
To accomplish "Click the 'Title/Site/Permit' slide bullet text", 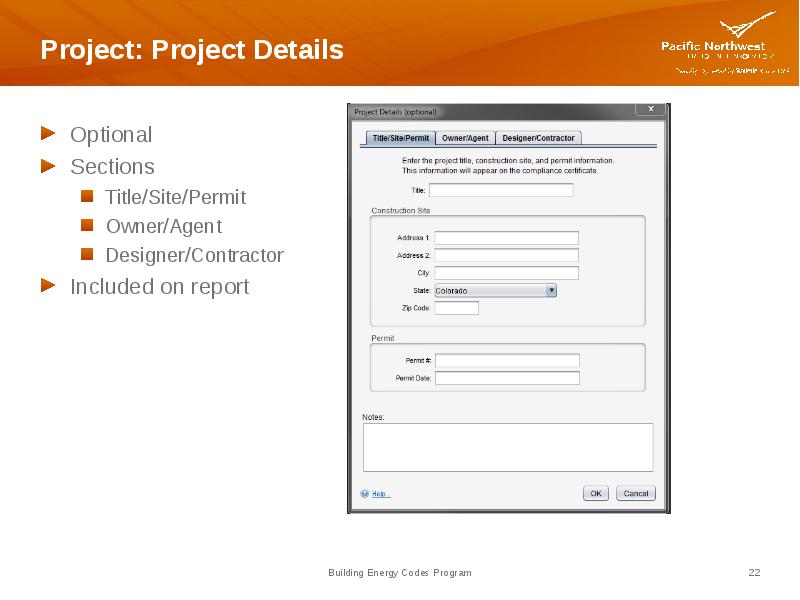I will coord(176,197).
